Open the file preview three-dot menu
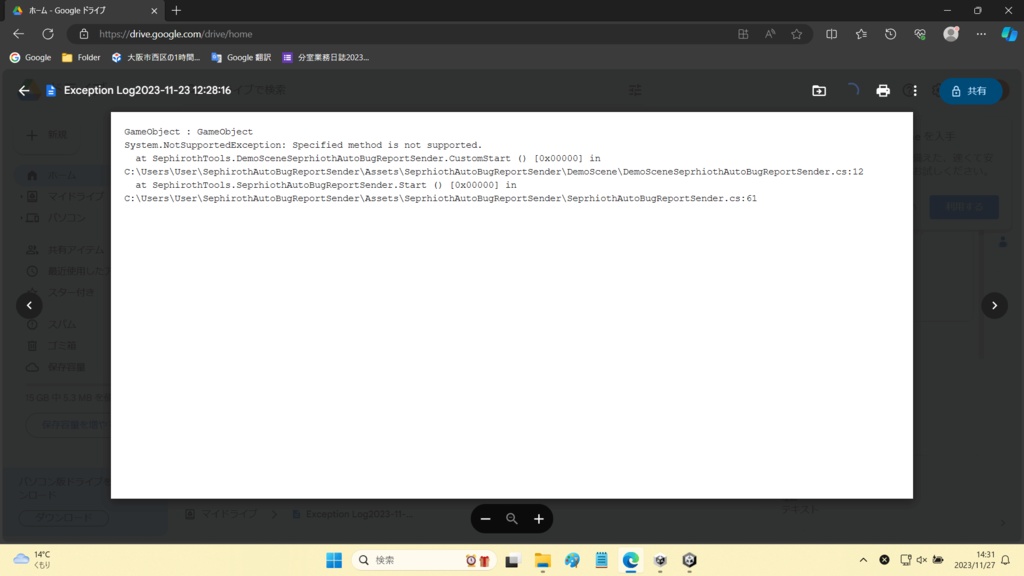 pyautogui.click(x=914, y=90)
